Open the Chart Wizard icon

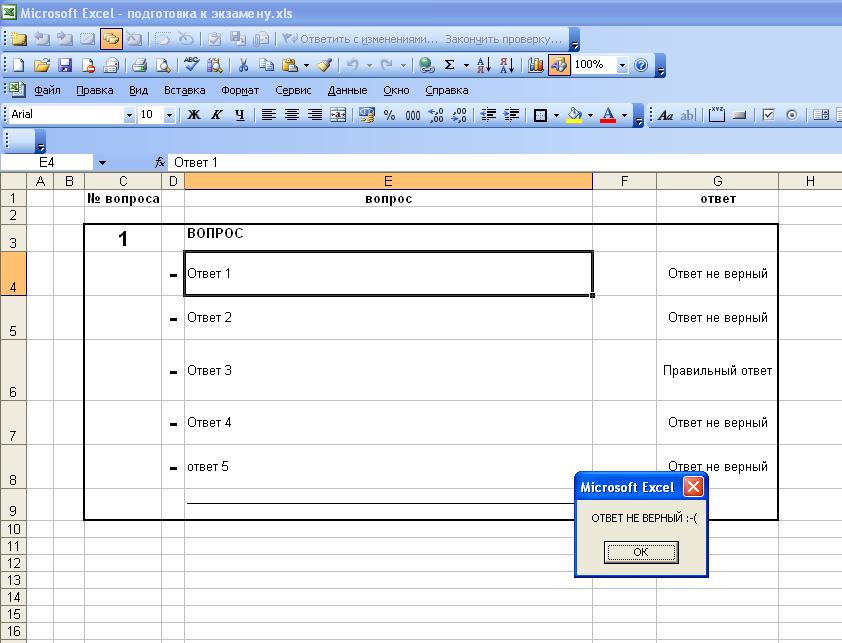tap(536, 65)
